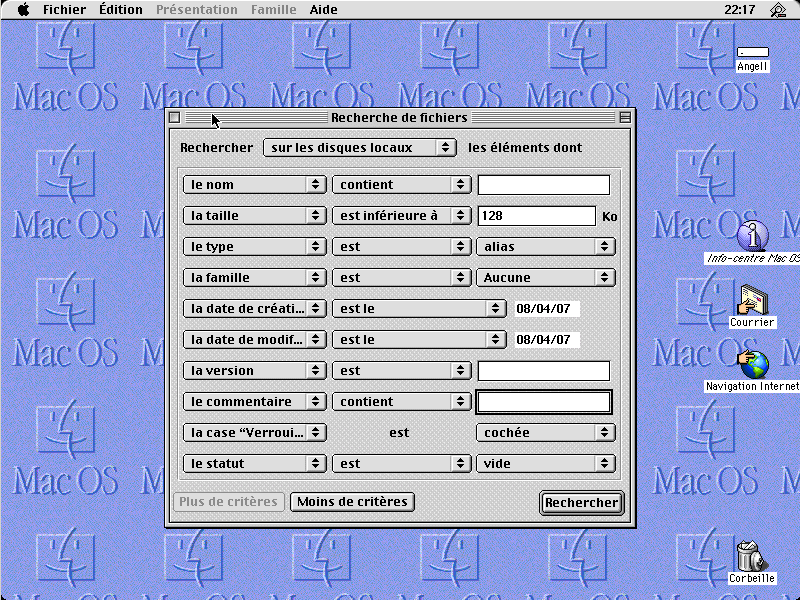The height and width of the screenshot is (600, 800).
Task: Click the "Moins de critères" button
Action: pyautogui.click(x=352, y=502)
